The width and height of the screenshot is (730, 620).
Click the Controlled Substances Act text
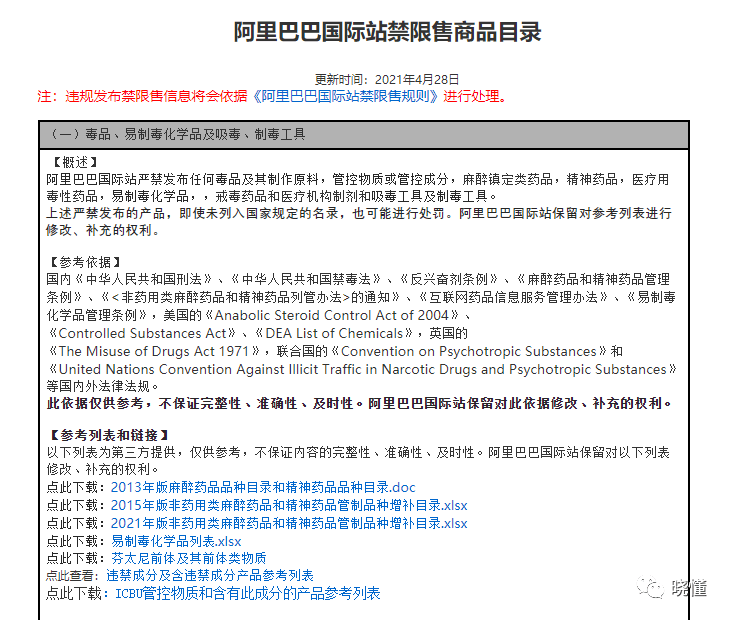142,334
